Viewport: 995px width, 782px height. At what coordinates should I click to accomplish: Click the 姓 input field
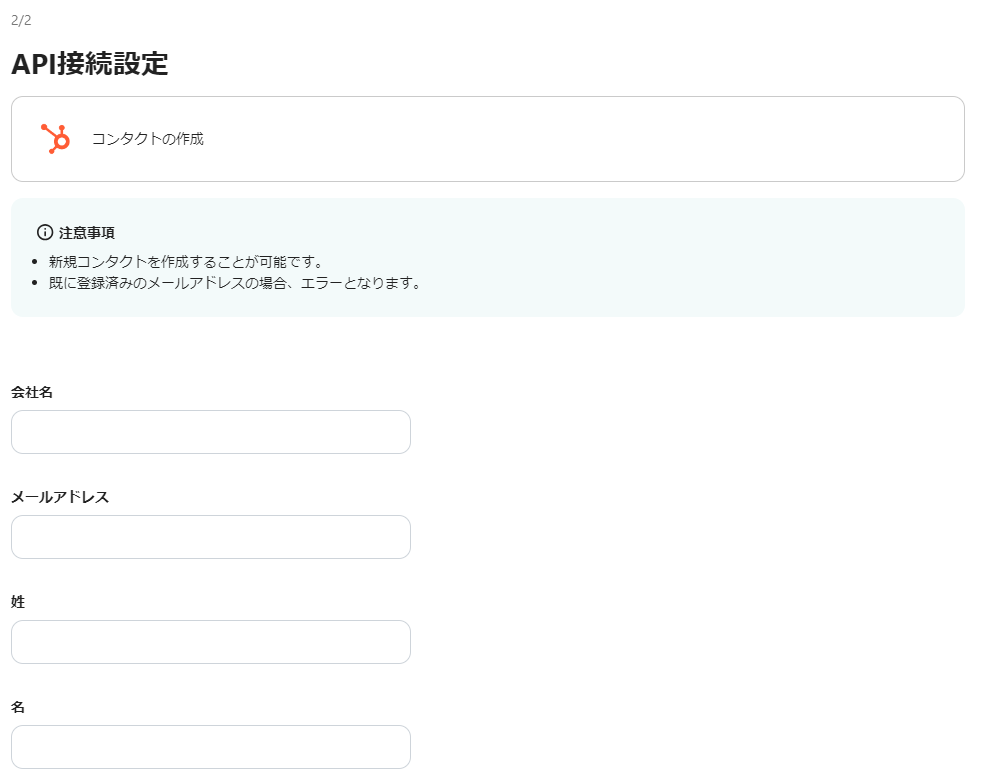[210, 642]
